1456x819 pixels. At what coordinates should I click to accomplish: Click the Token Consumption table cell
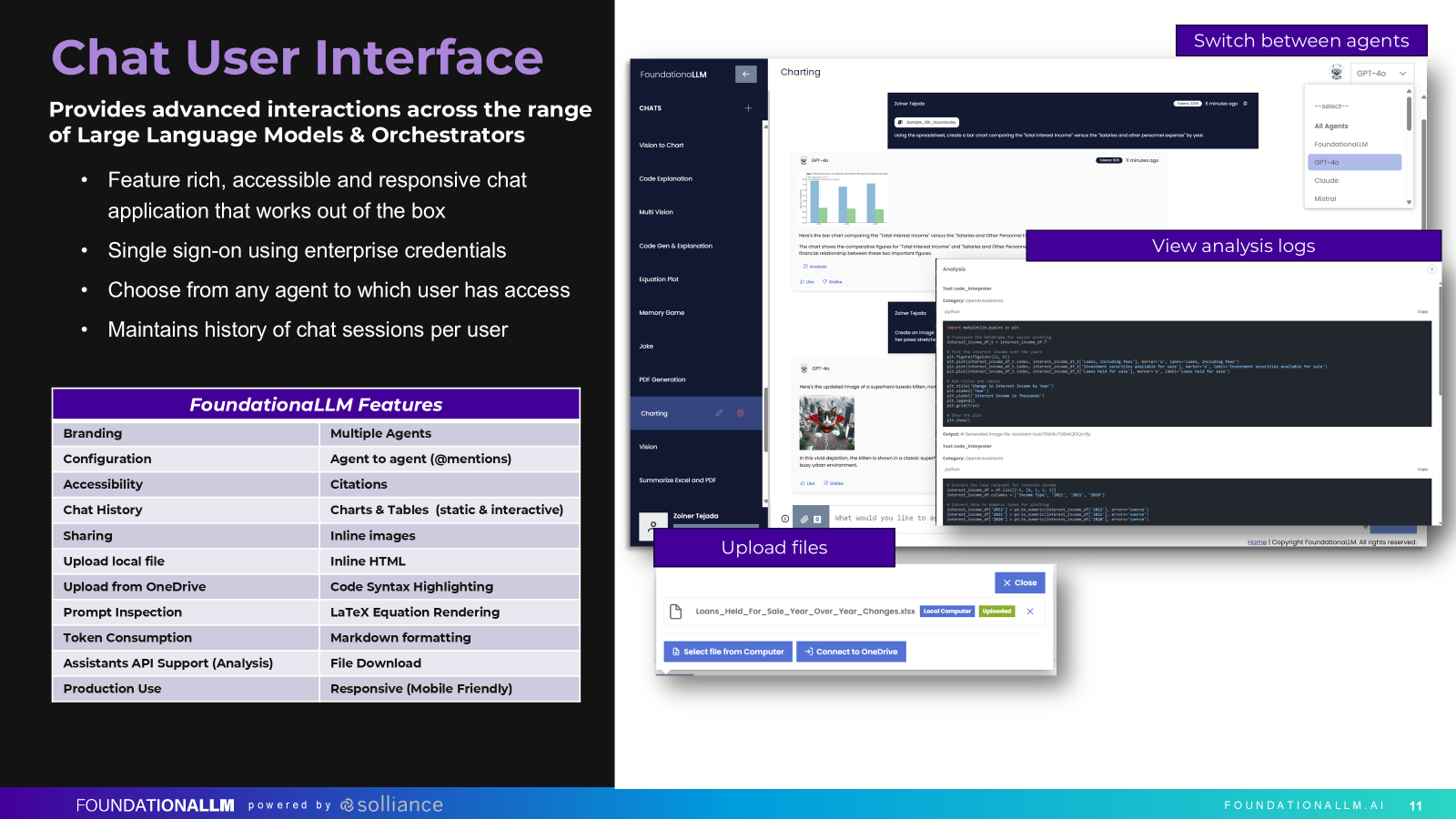click(x=186, y=638)
